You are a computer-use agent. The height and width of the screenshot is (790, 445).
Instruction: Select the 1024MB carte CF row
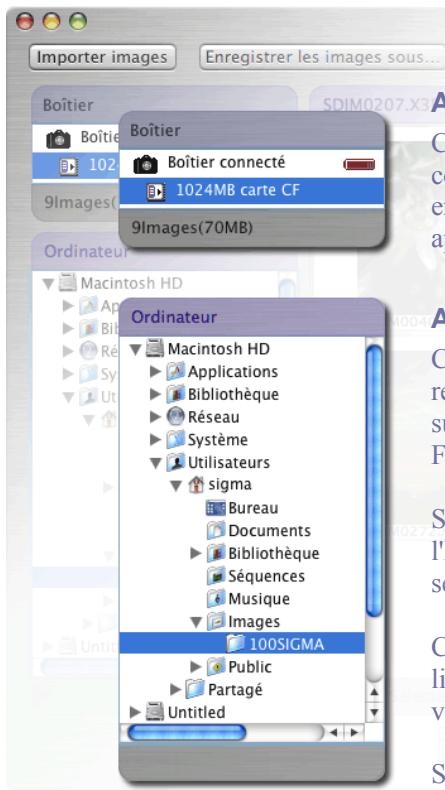coord(252,190)
